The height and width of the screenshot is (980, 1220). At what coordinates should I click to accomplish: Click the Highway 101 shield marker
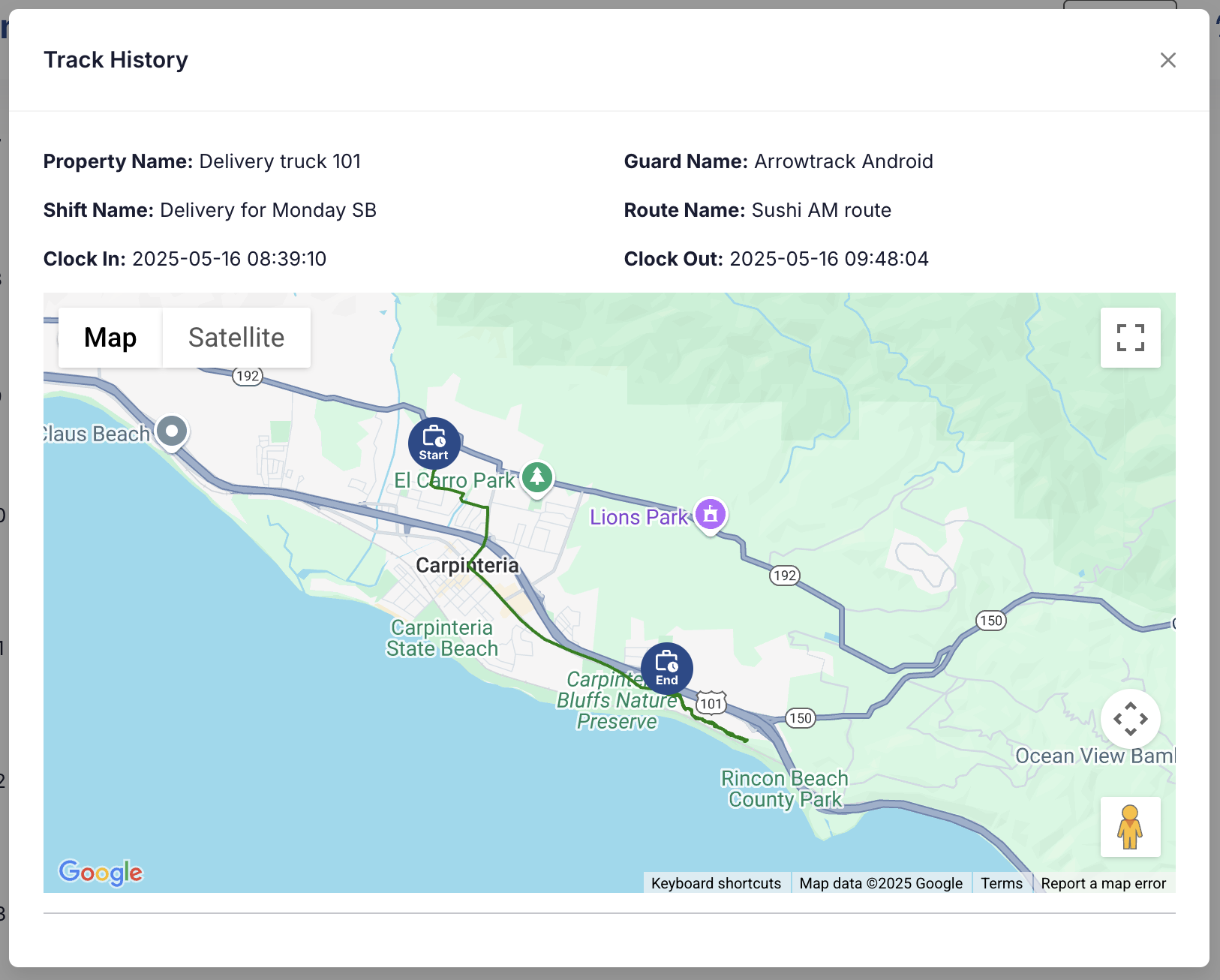pyautogui.click(x=711, y=703)
